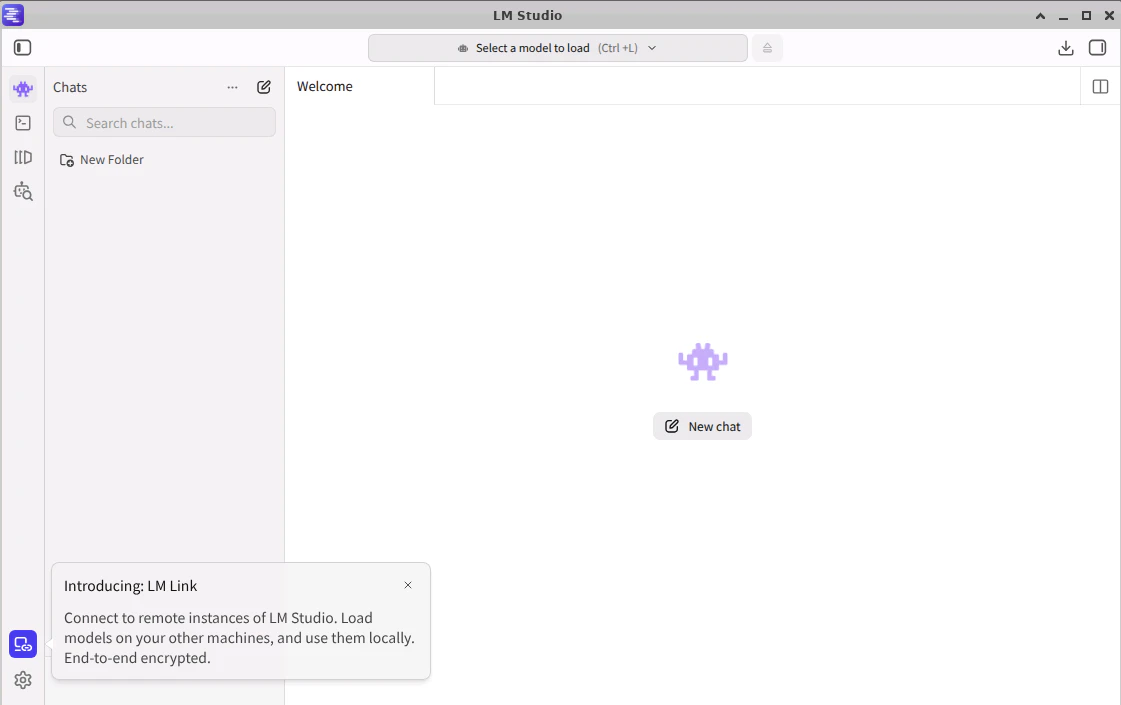Select the Welcome tab
Image resolution: width=1121 pixels, height=705 pixels.
tap(325, 87)
